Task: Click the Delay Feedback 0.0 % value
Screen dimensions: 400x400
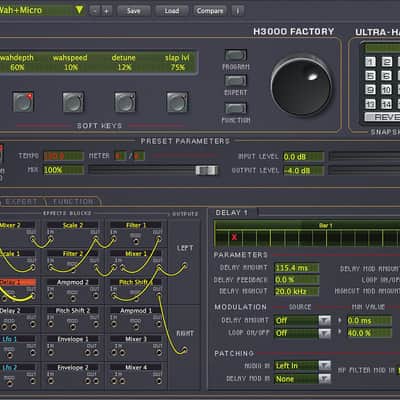Action: 297,280
